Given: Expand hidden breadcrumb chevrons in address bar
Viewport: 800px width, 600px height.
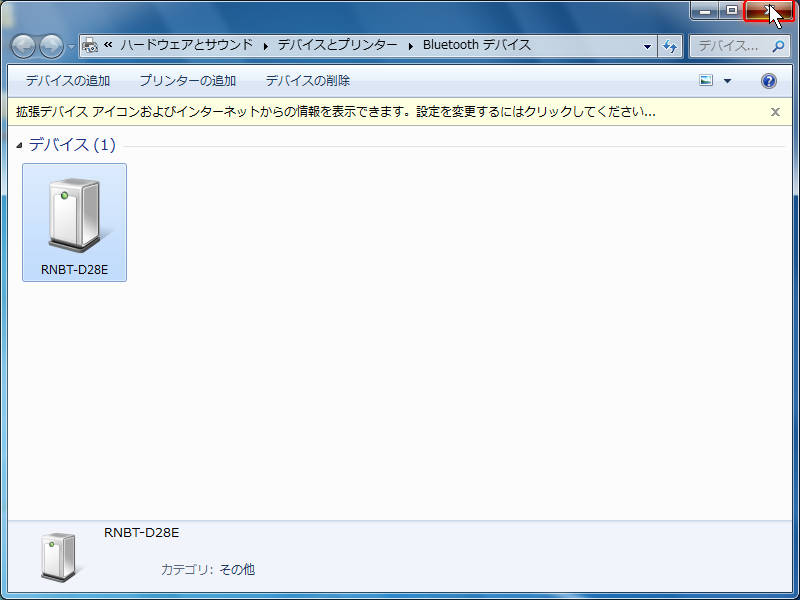Looking at the screenshot, I should tap(108, 45).
